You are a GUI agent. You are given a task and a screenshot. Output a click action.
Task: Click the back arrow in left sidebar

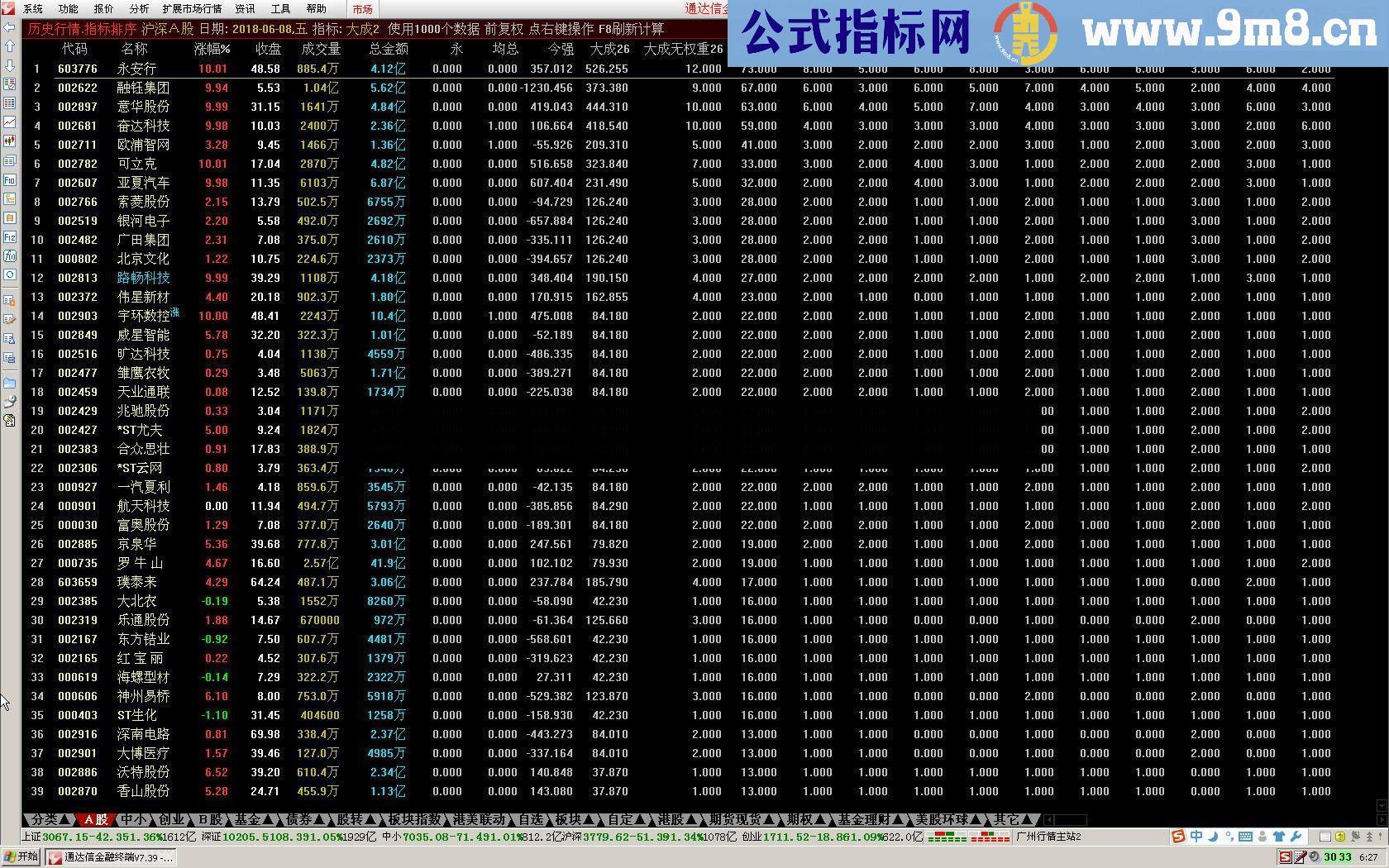click(10, 27)
